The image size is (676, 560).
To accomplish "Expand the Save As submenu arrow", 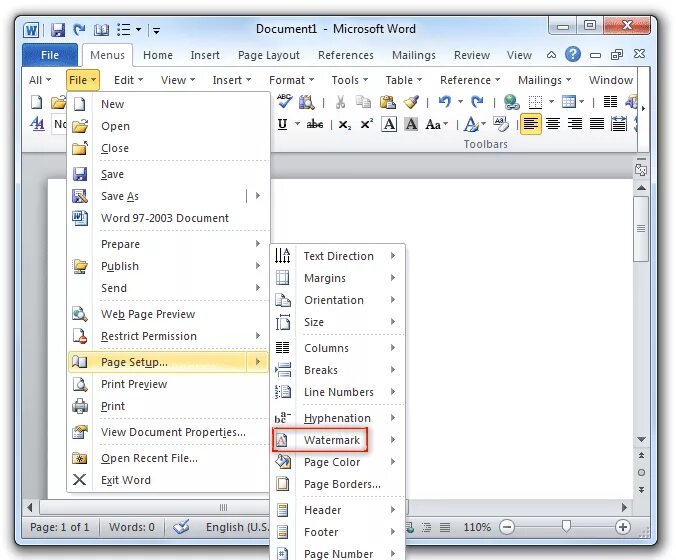I will click(x=258, y=196).
